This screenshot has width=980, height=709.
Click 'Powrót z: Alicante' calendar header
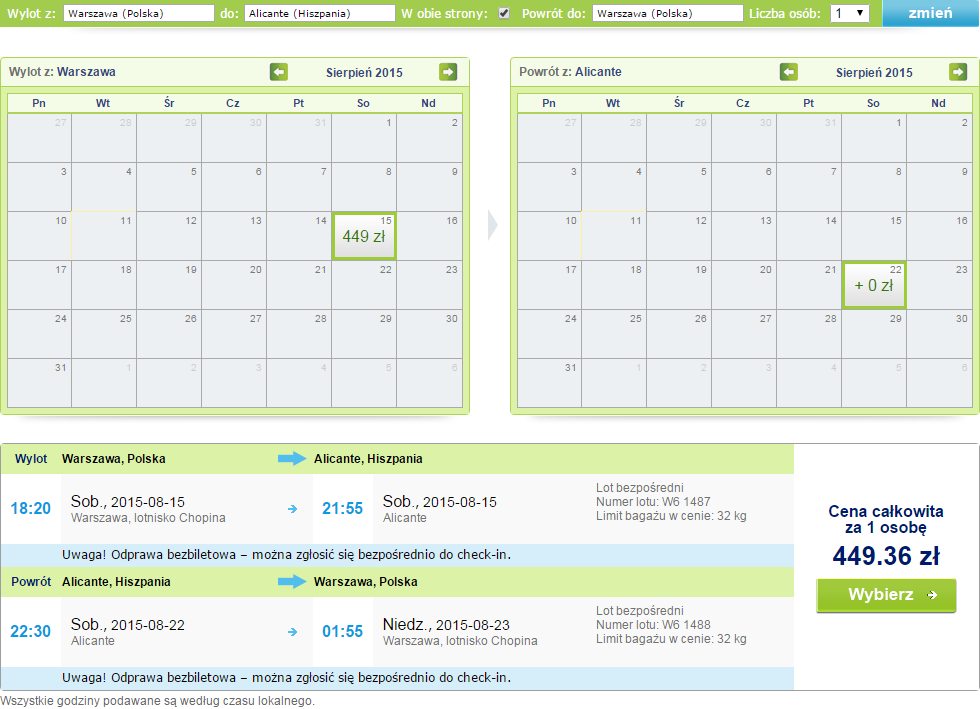click(x=570, y=72)
